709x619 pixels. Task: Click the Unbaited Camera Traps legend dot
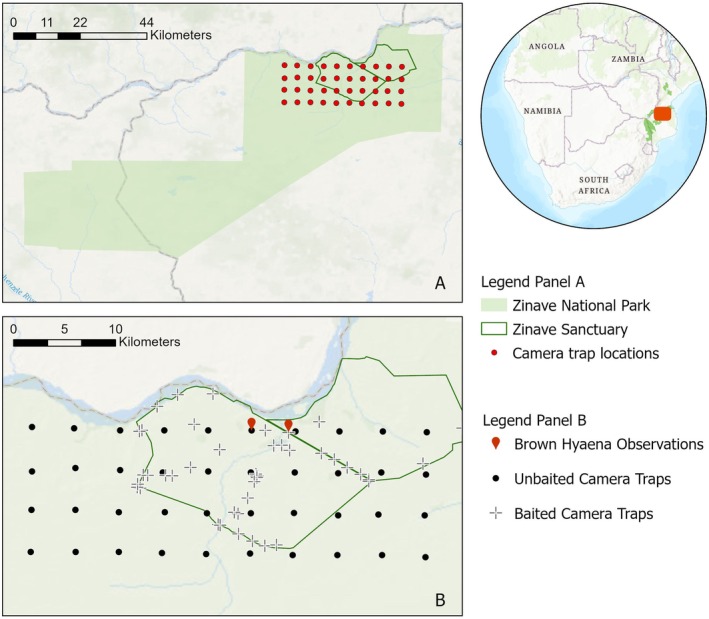click(496, 478)
